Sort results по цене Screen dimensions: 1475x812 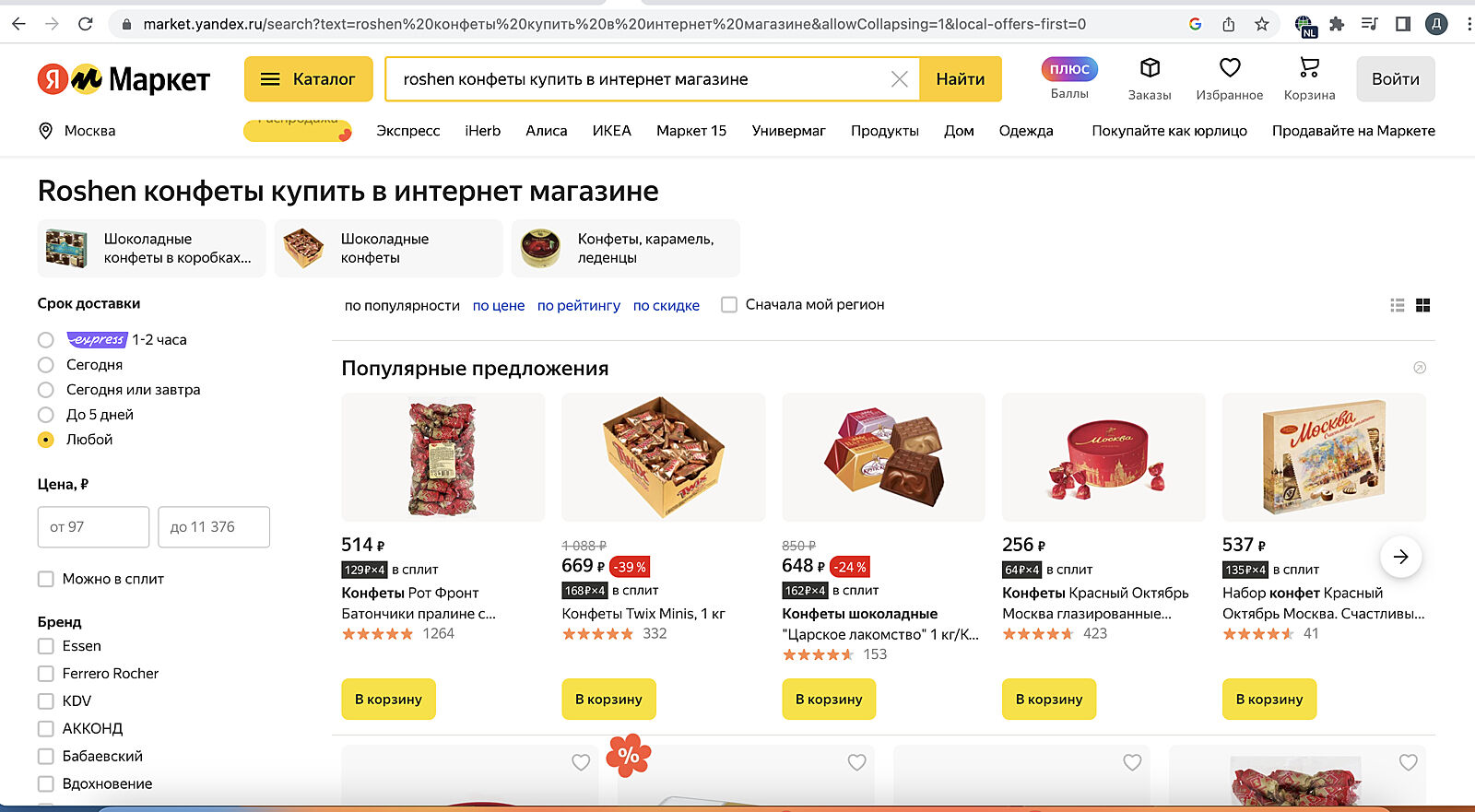pos(498,306)
